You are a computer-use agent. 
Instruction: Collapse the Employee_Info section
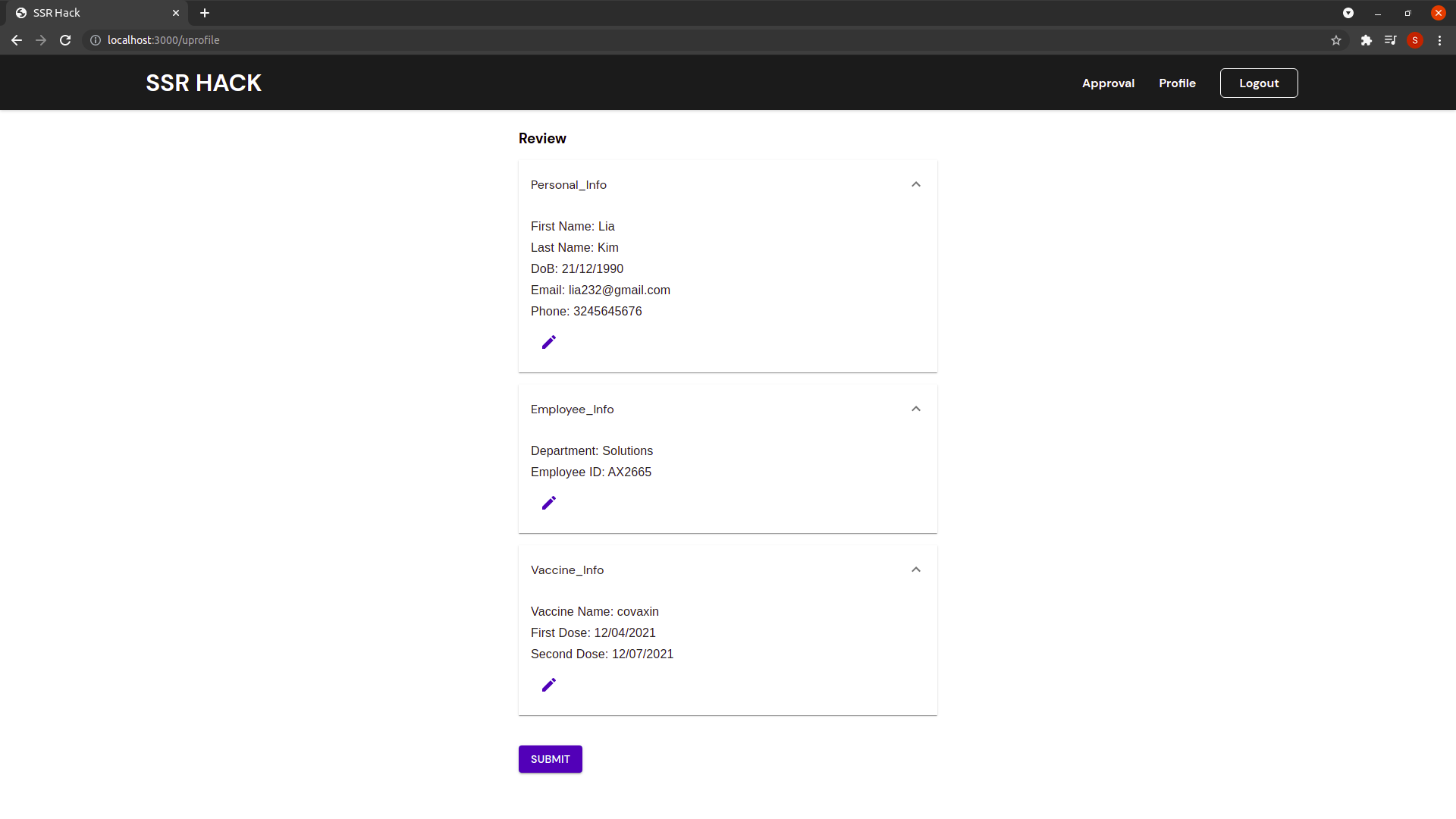tap(916, 409)
